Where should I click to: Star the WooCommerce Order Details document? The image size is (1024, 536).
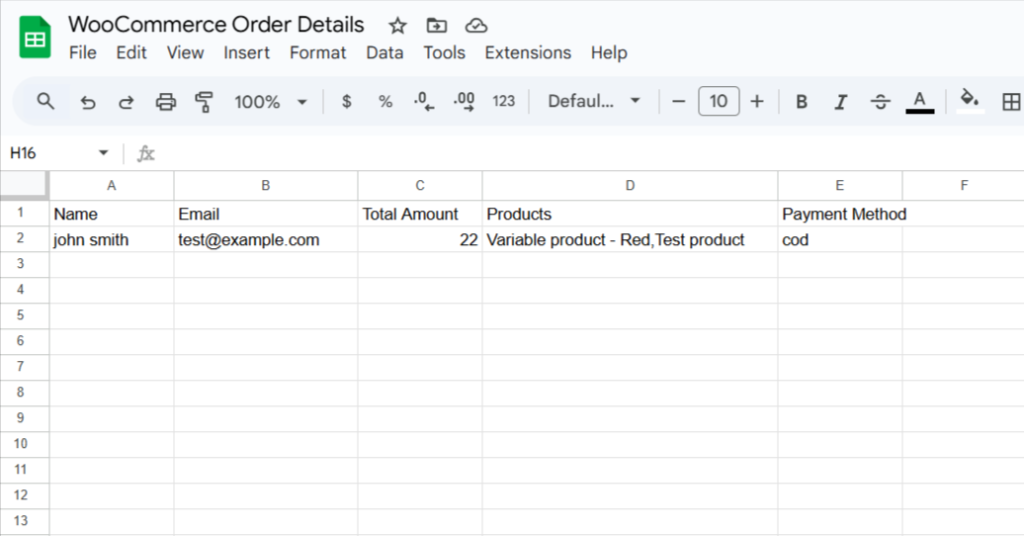(x=398, y=26)
